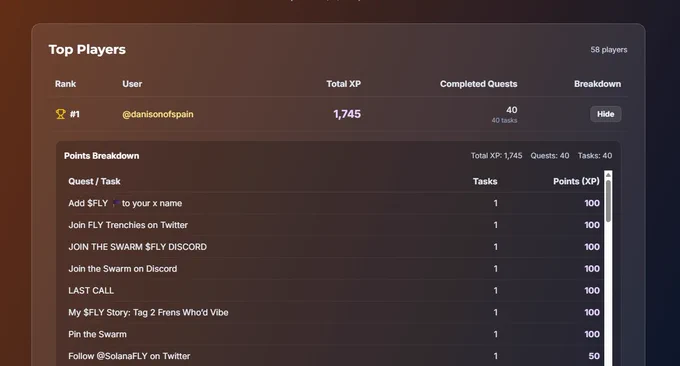Click the 'Tasks: 40' summary text

[595, 156]
